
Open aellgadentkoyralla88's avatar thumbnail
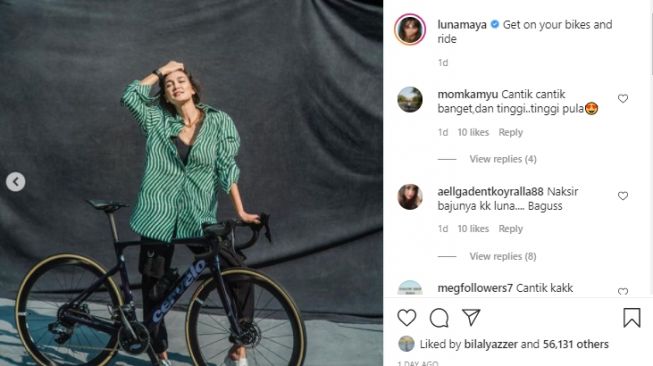410,197
